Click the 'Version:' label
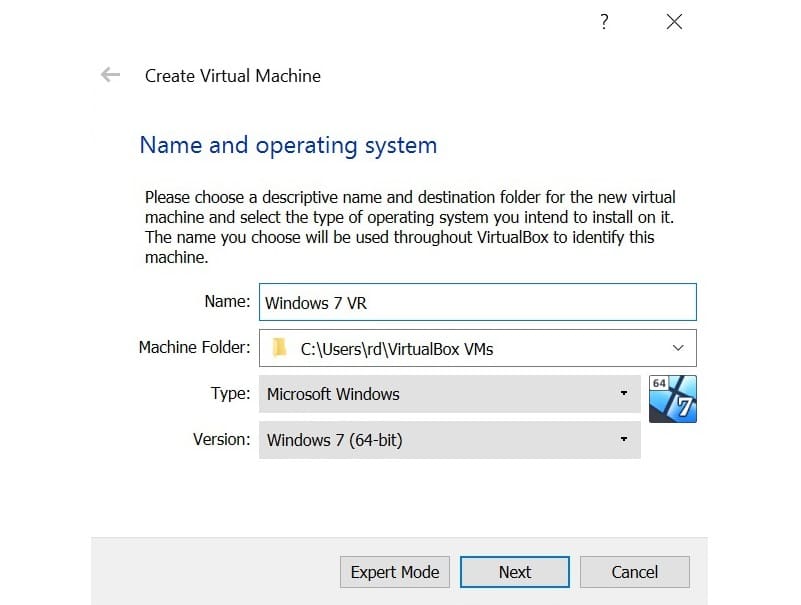801x605 pixels. pyautogui.click(x=222, y=439)
